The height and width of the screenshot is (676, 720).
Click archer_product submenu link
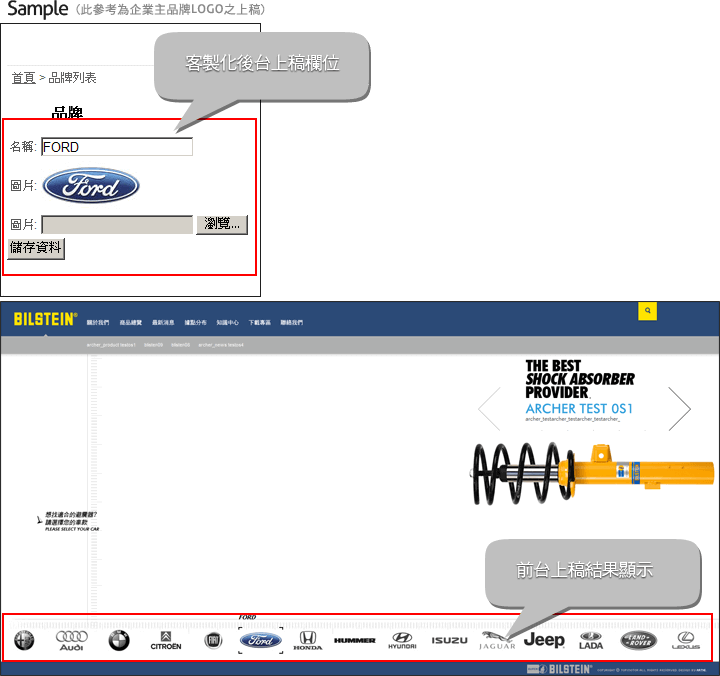pos(111,345)
